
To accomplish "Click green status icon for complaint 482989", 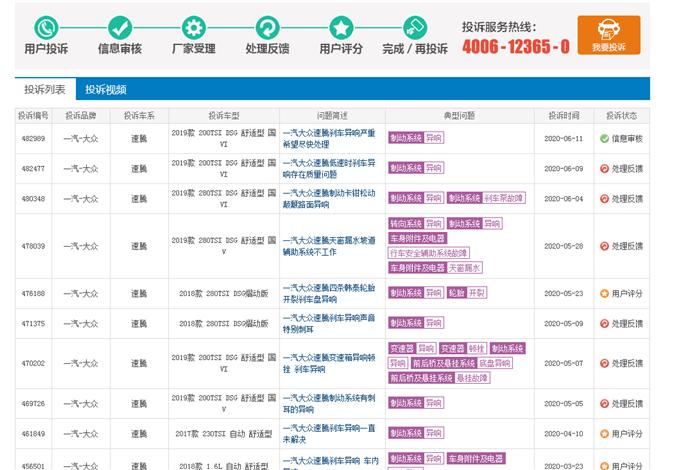I will [604, 139].
